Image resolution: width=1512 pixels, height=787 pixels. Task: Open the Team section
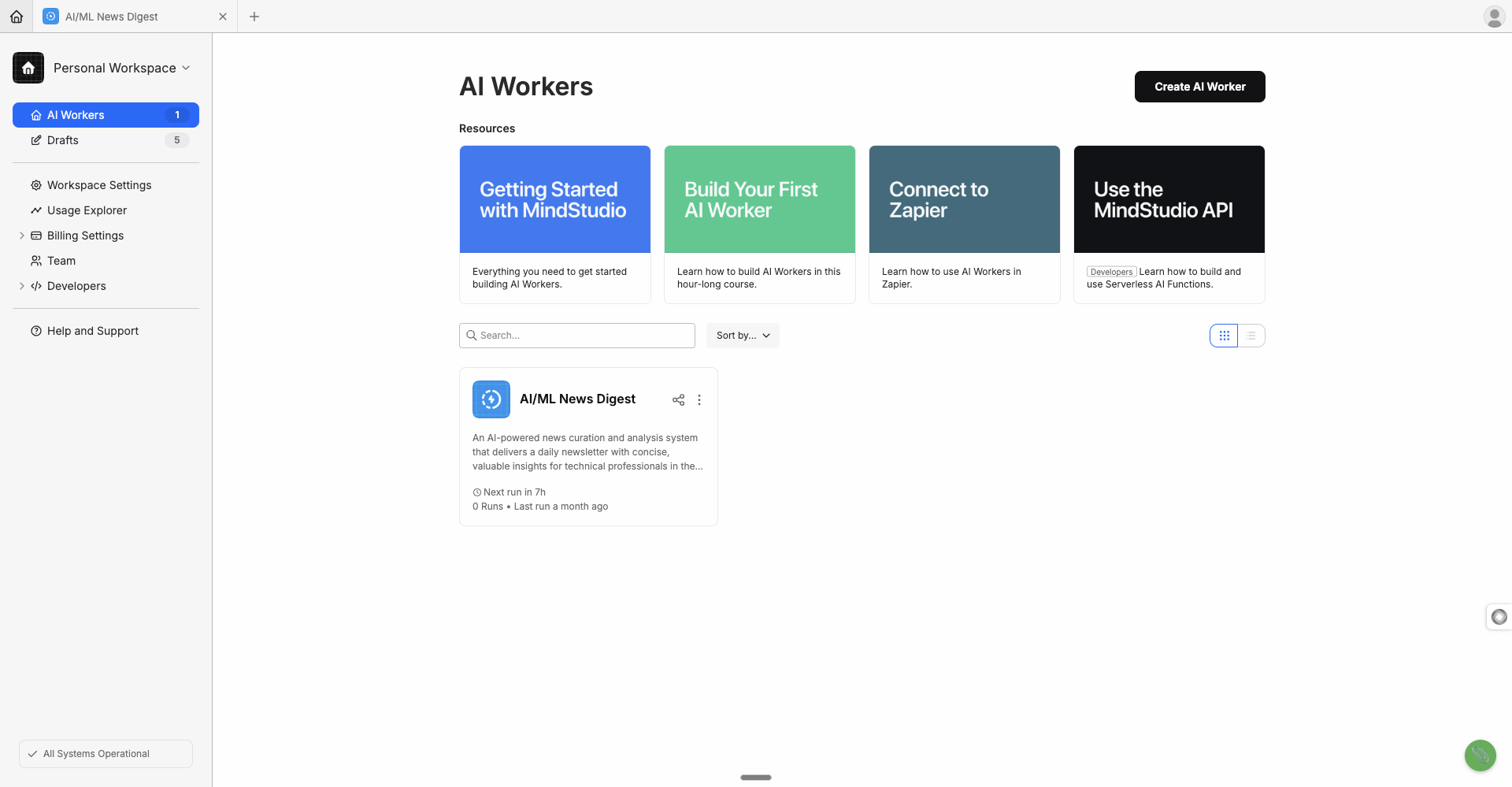(x=61, y=261)
